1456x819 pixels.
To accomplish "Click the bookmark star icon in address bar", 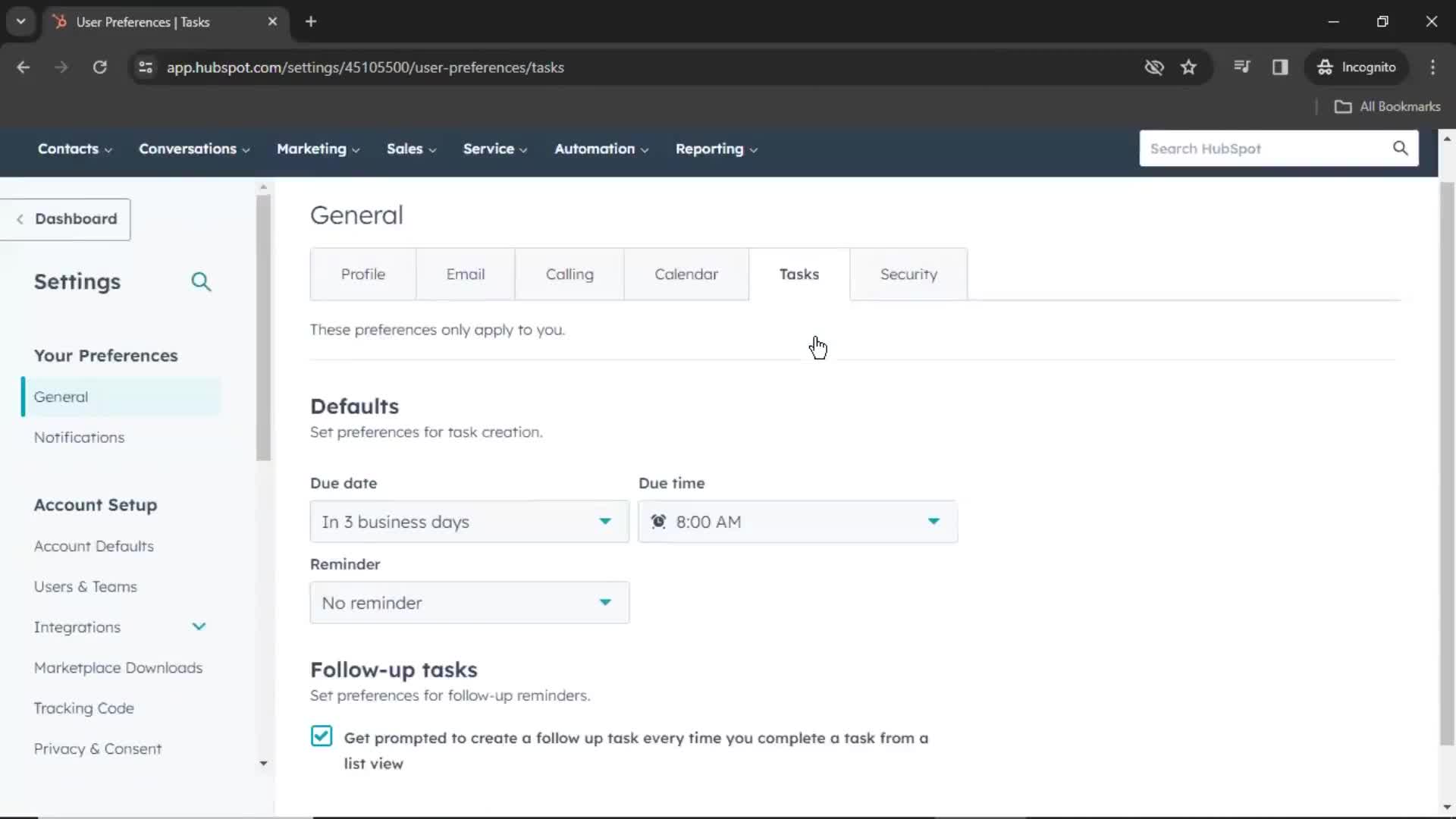I will click(x=1188, y=67).
